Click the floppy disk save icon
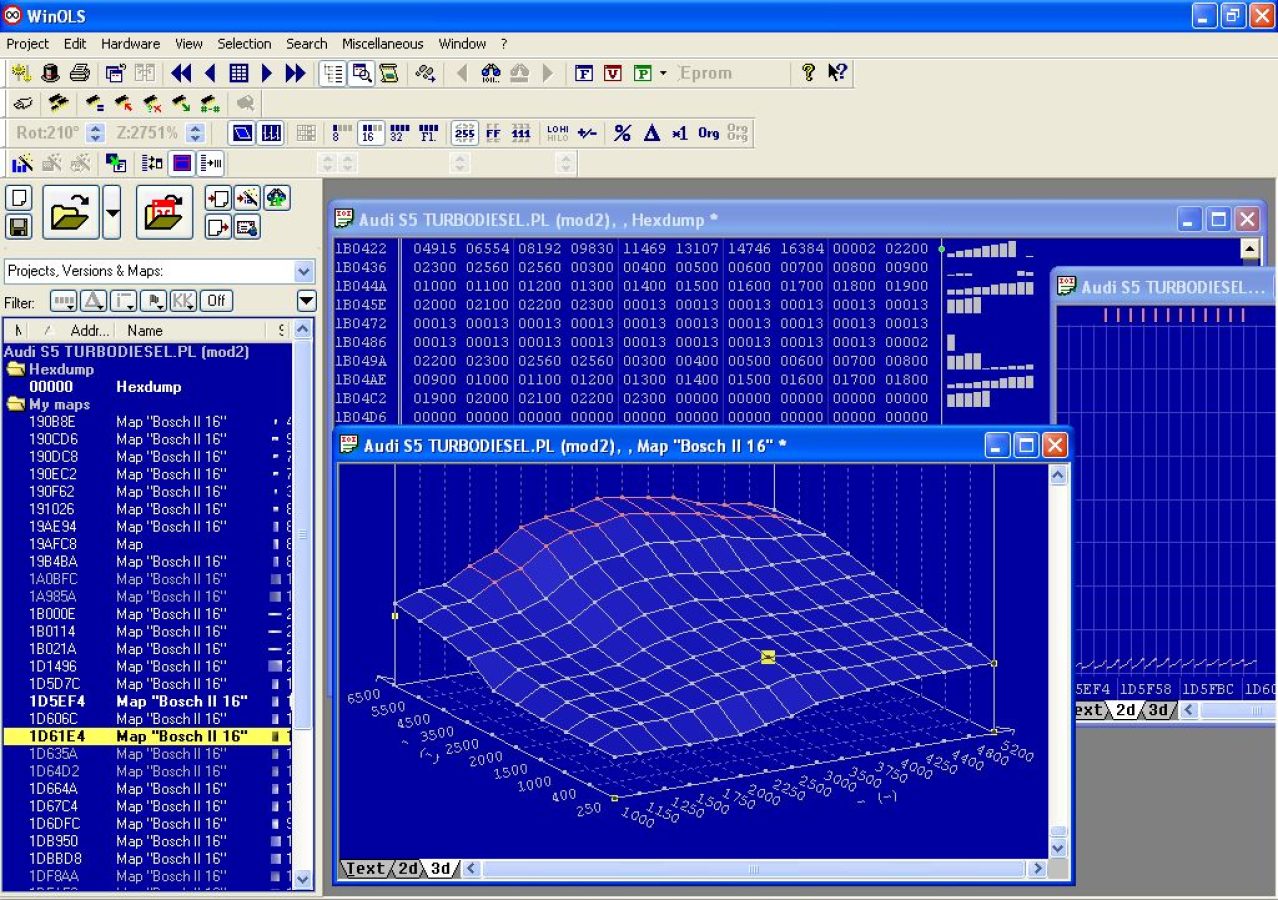 [x=19, y=226]
